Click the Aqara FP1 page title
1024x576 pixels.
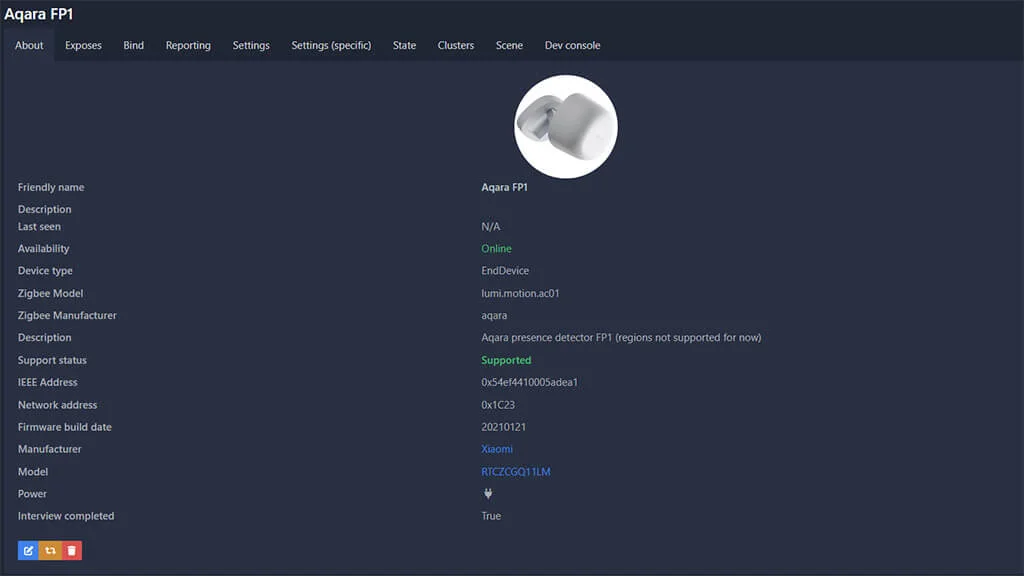[38, 14]
